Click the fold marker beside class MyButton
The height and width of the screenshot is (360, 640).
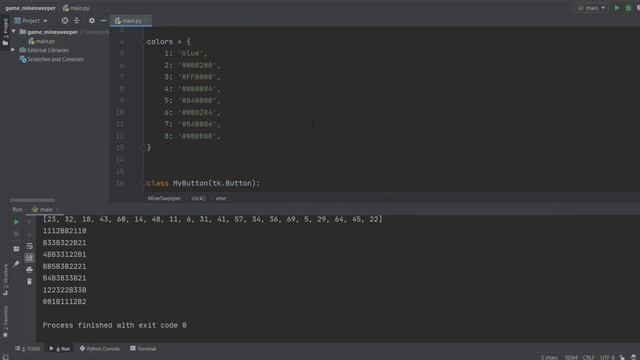tap(144, 183)
